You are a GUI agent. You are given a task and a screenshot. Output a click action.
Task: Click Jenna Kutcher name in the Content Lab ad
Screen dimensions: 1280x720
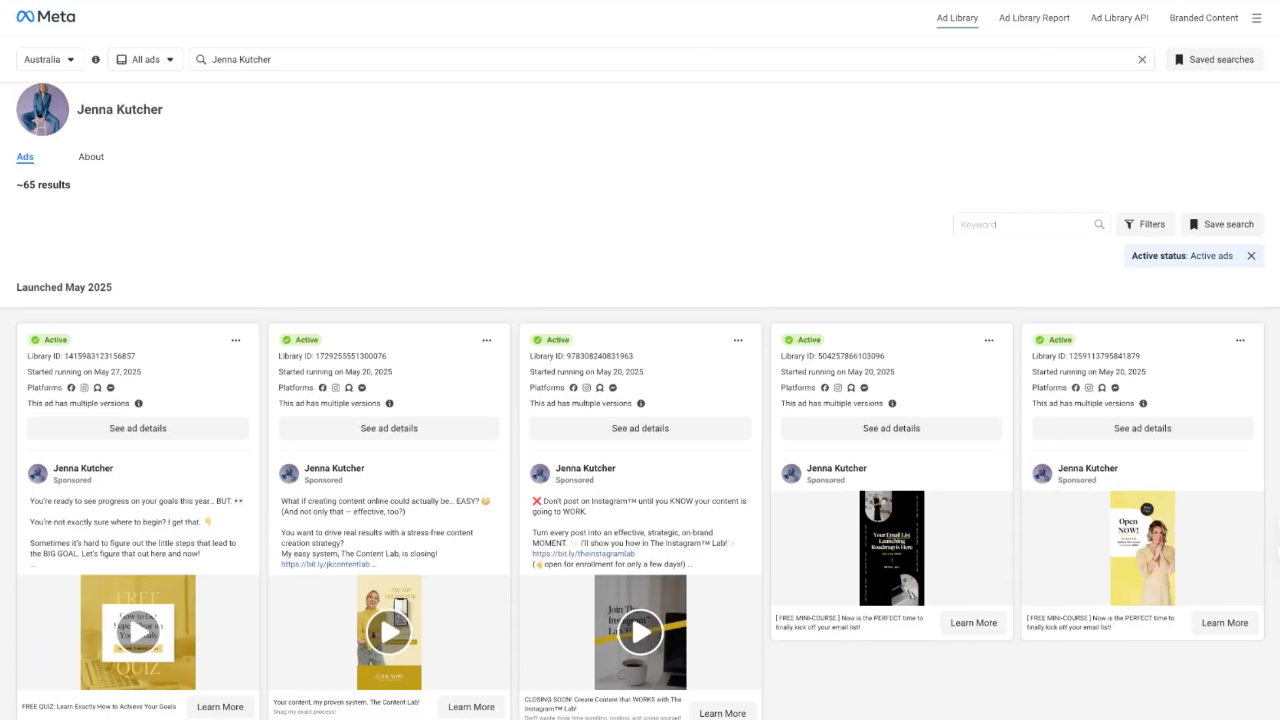pos(334,468)
